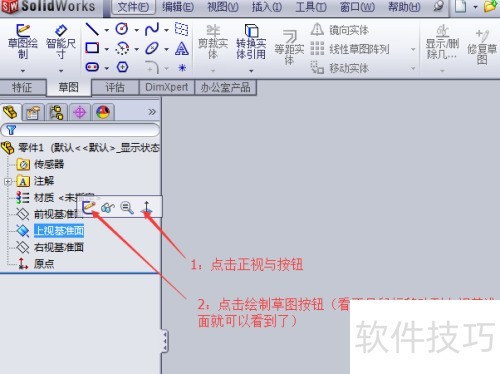
Task: Click the New document icon
Action: pos(461,6)
